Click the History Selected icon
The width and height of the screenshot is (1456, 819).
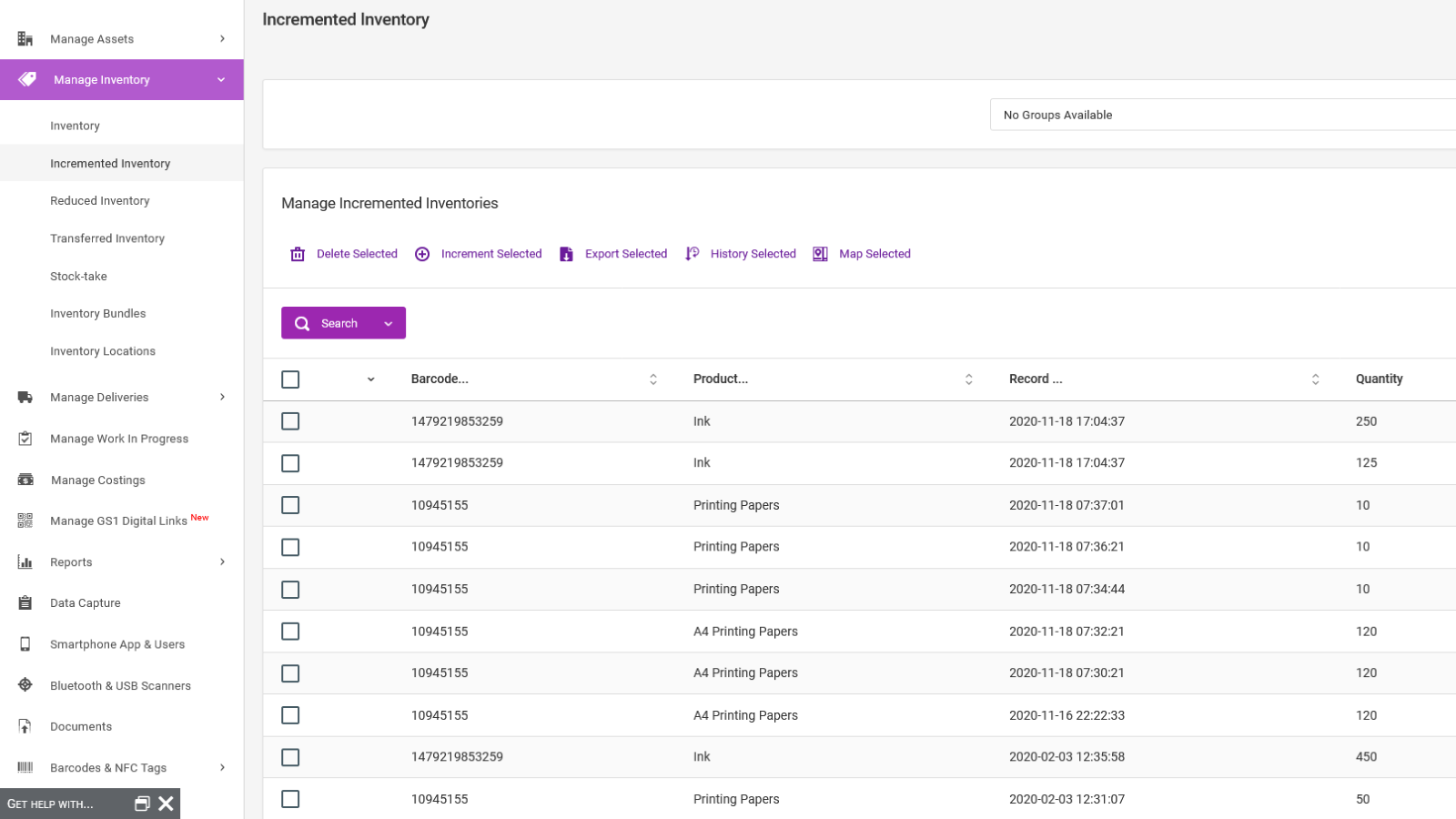click(x=692, y=254)
